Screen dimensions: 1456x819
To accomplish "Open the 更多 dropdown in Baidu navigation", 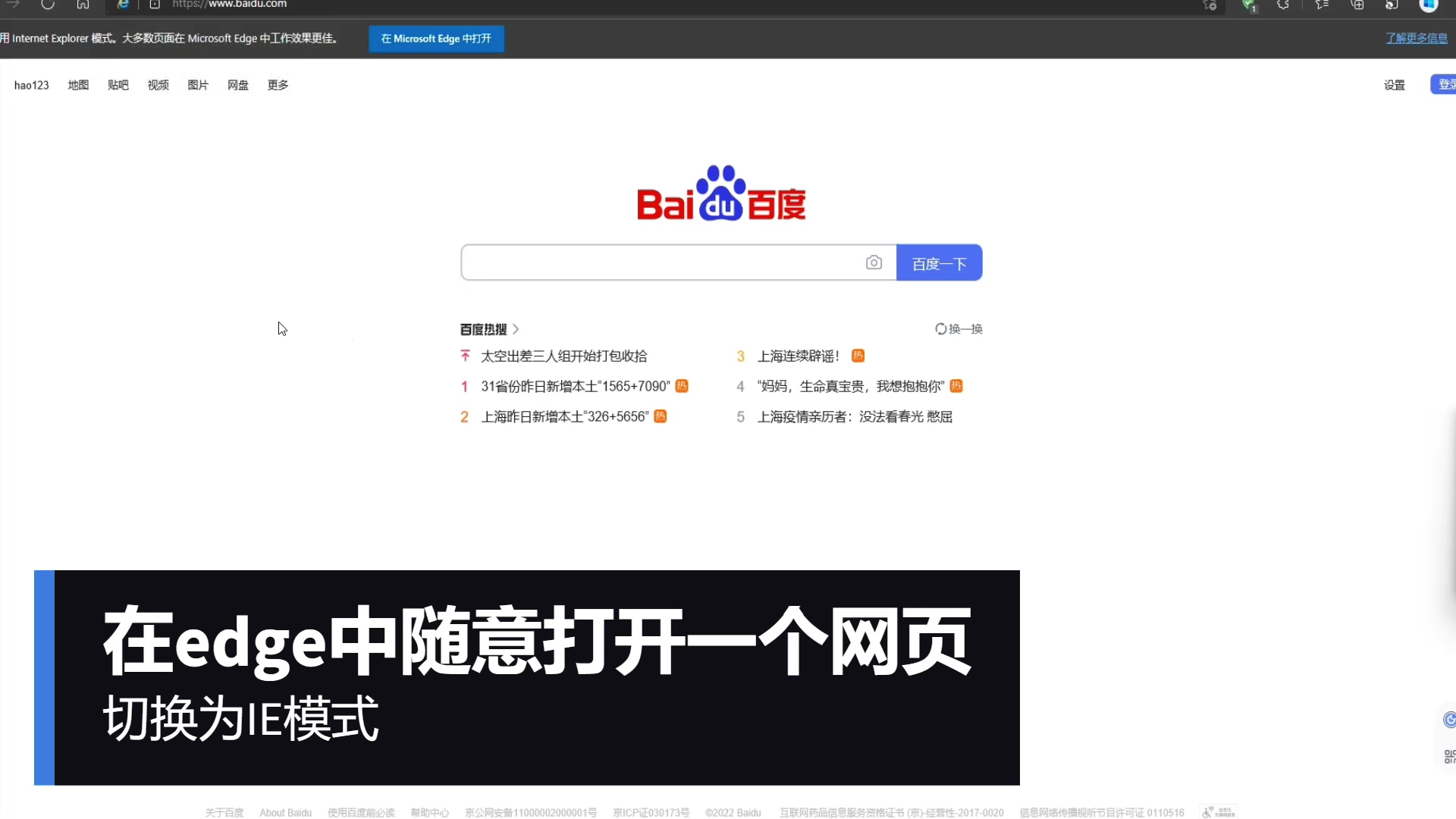I will pyautogui.click(x=277, y=84).
